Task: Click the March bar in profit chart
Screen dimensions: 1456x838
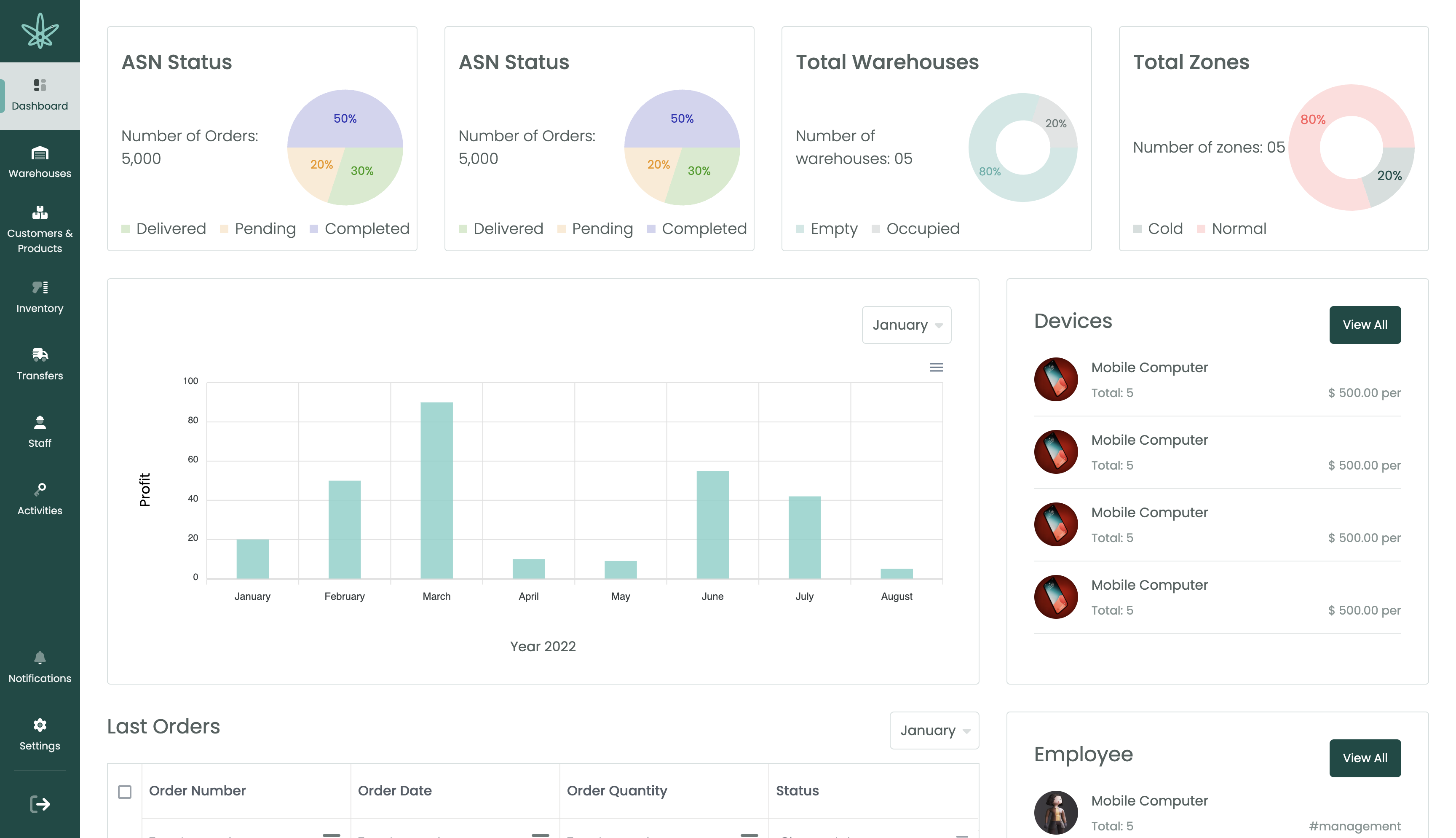Action: tap(436, 490)
